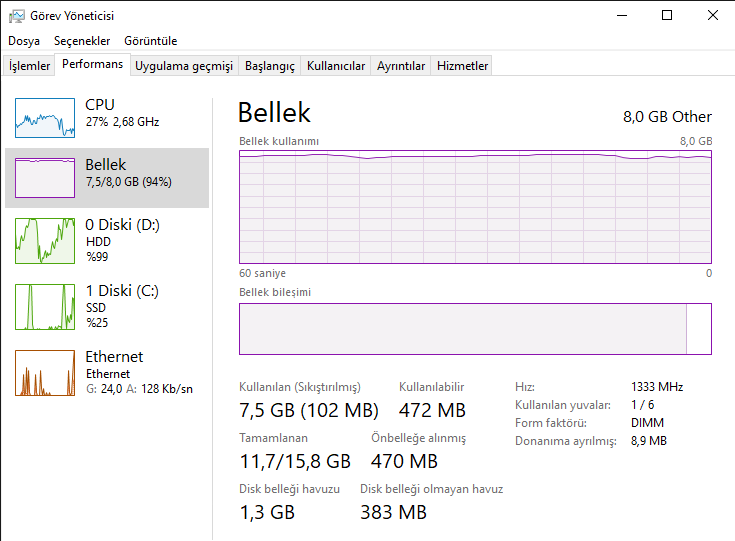
Task: Minimize the Görev Yöneticisi window
Action: (622, 15)
